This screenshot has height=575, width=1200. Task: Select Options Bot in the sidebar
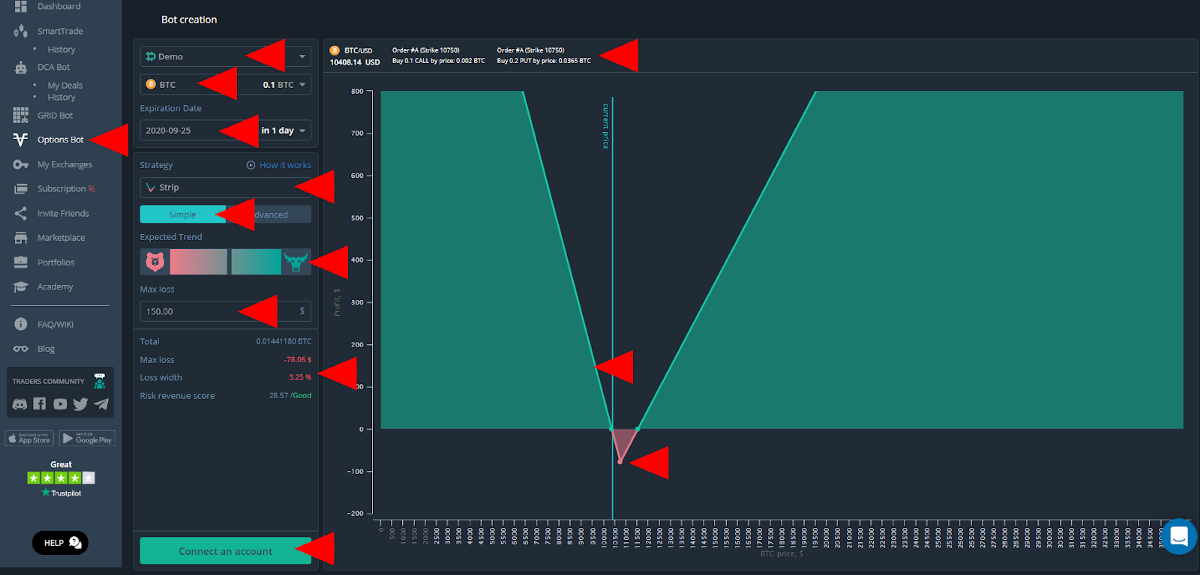(60, 140)
